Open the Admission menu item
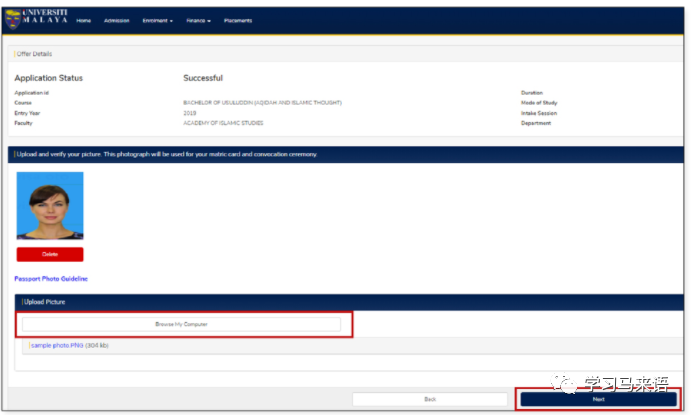 [x=117, y=21]
